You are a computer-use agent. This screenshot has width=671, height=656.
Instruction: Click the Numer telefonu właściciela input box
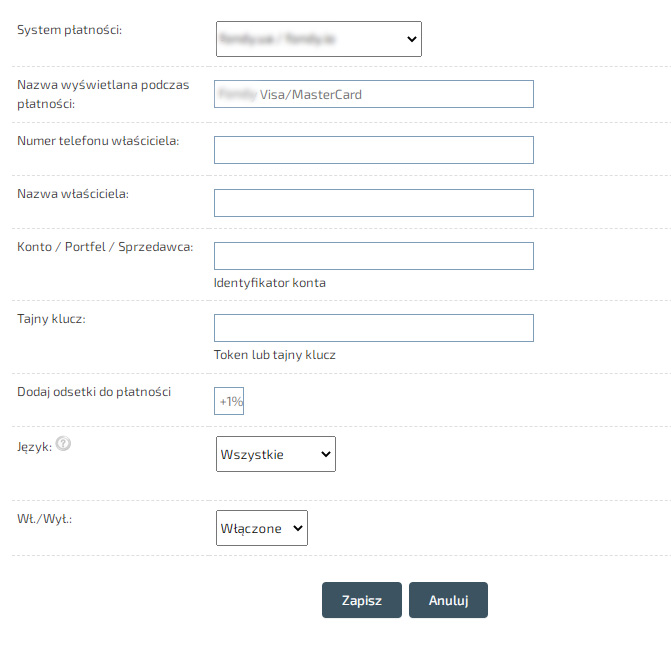[x=373, y=150]
